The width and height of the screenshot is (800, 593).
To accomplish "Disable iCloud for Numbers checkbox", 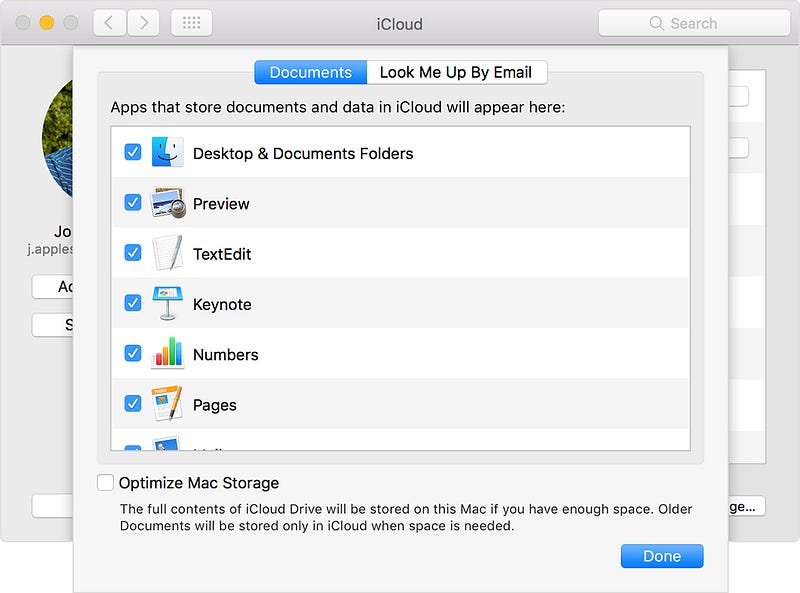I will 132,353.
